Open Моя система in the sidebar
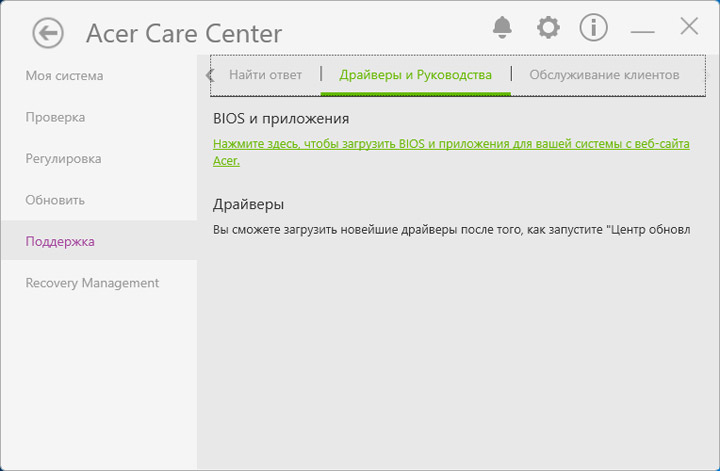 tap(99, 76)
